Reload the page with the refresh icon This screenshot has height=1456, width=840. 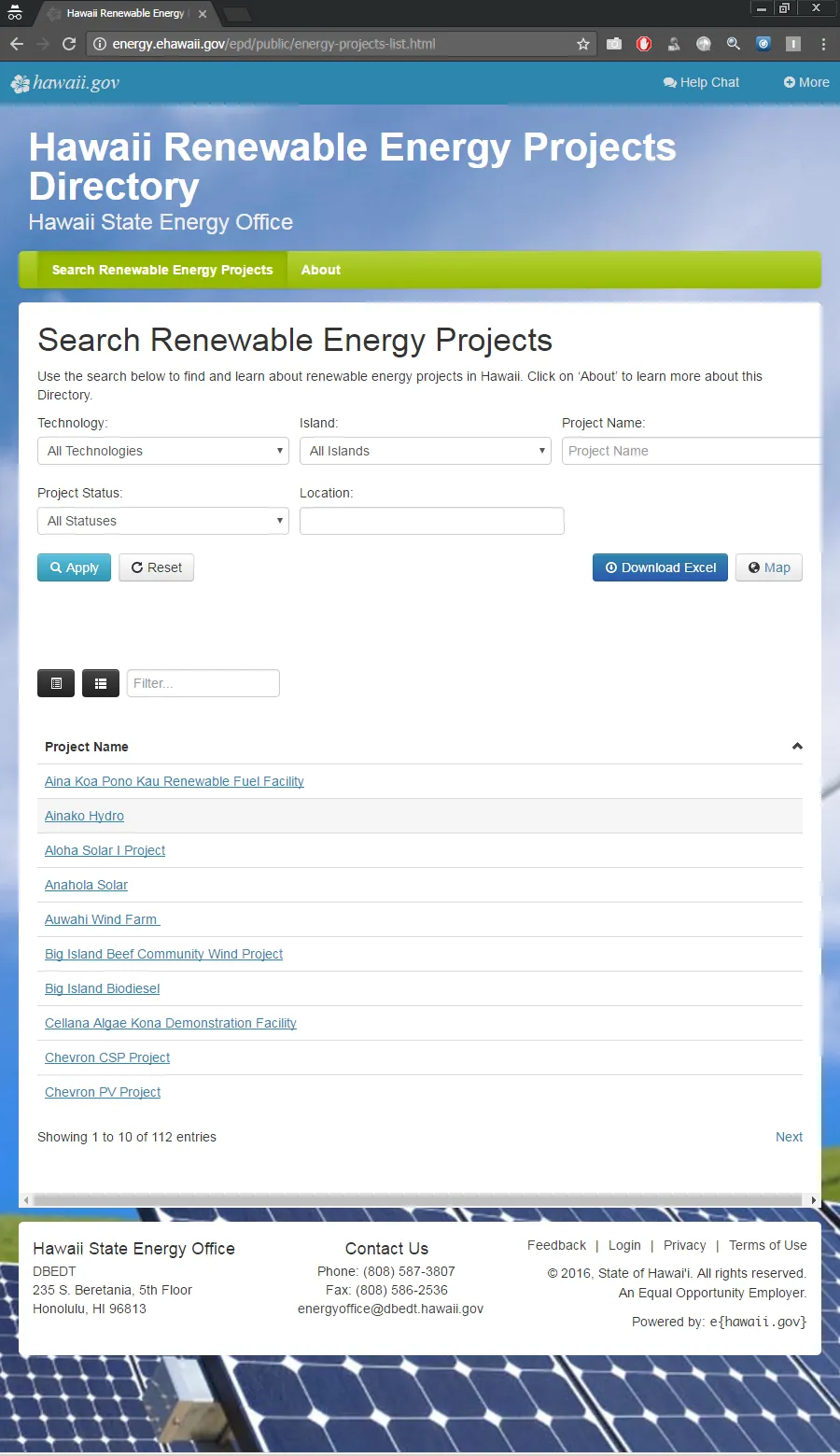(69, 44)
